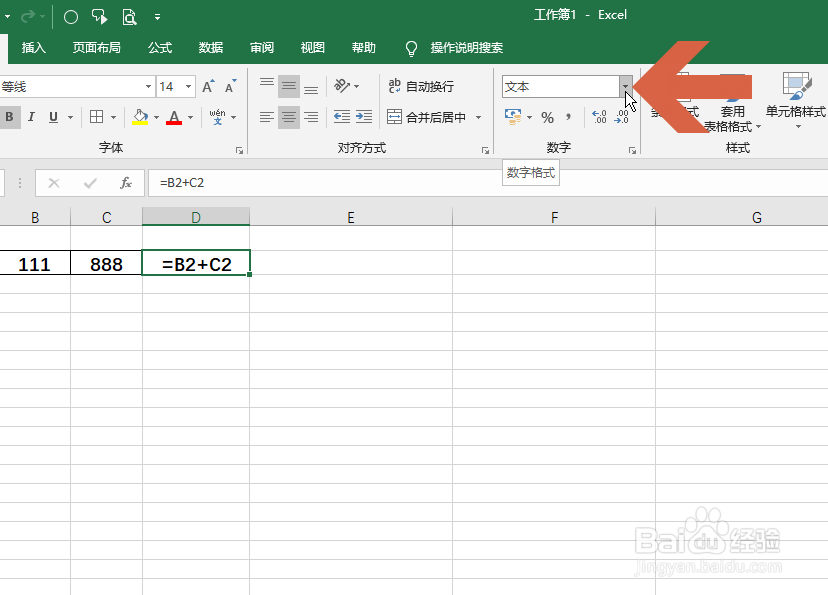Open customize quick access toolbar arrow
The height and width of the screenshot is (595, 828).
click(157, 17)
